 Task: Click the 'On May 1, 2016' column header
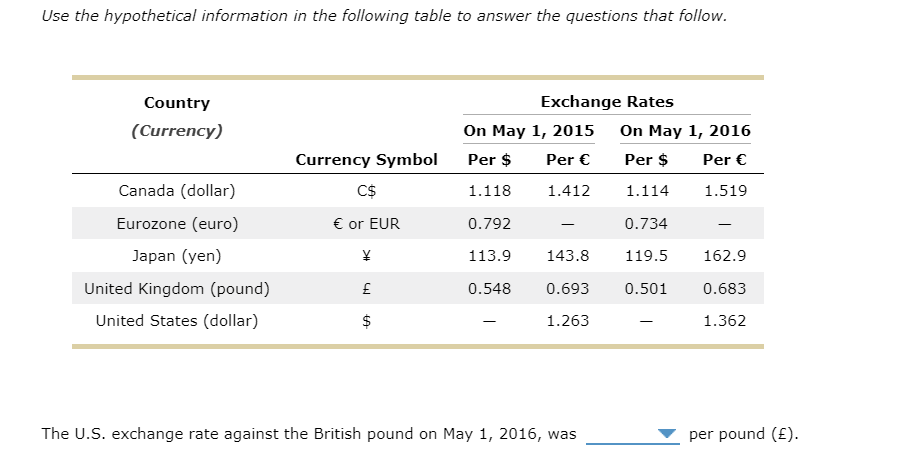pos(685,131)
